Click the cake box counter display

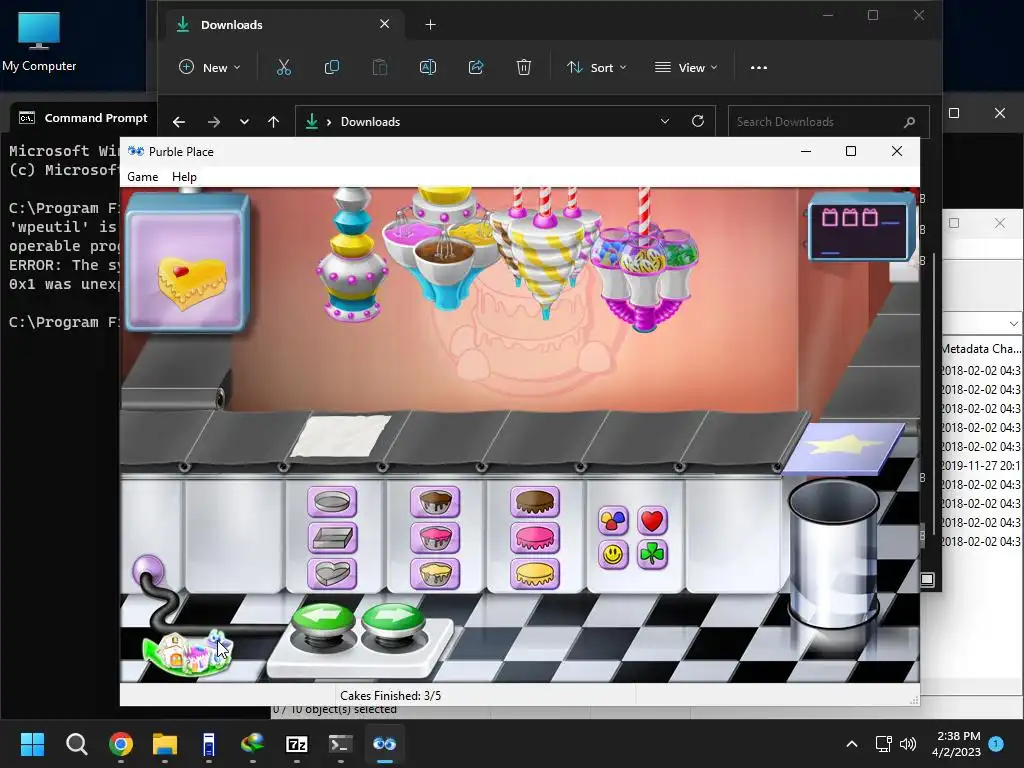(x=859, y=228)
